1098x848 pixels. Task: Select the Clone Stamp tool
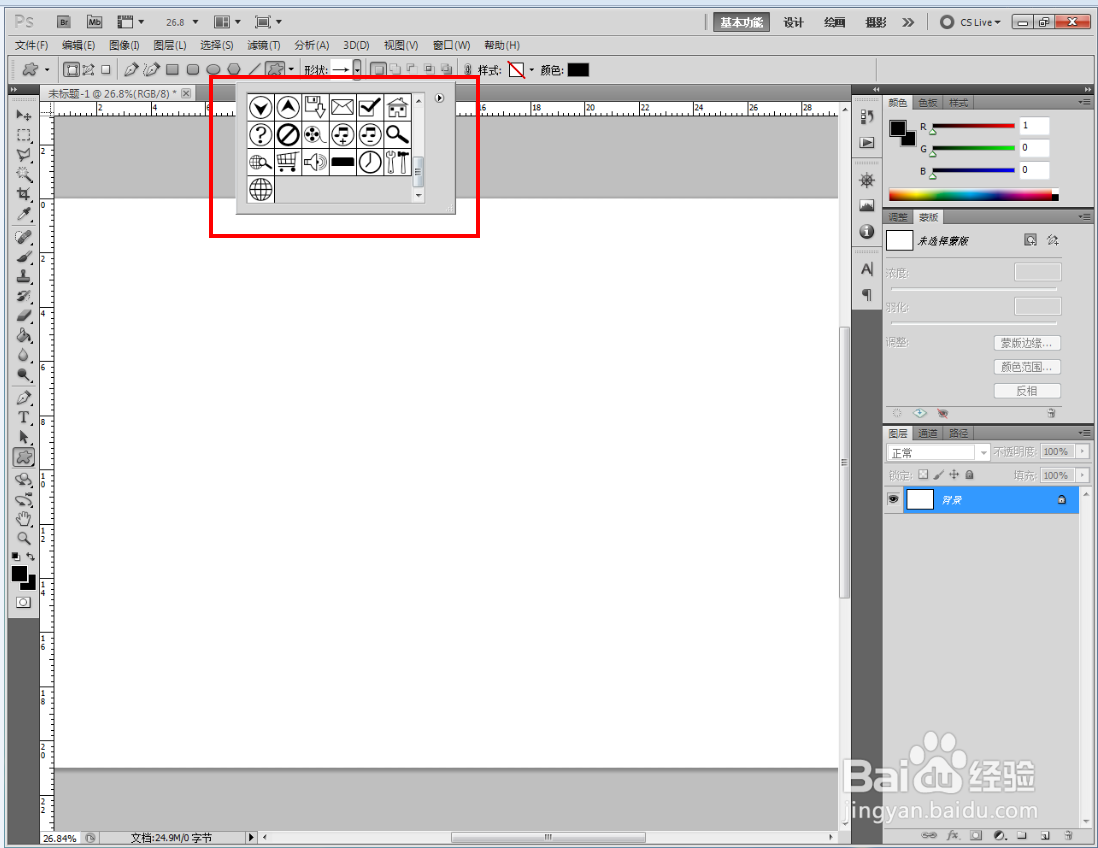(24, 277)
